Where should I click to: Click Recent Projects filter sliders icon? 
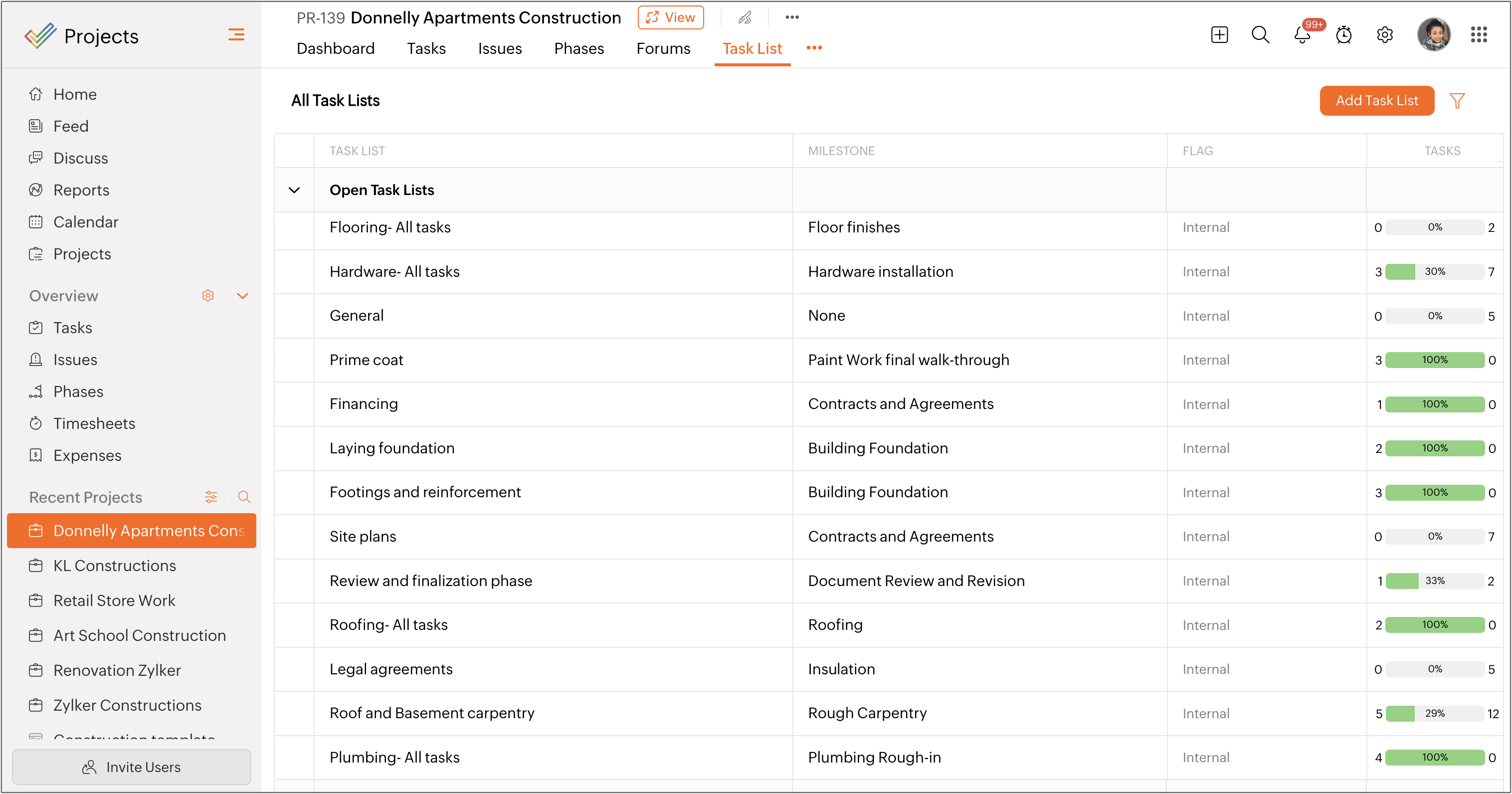coord(211,497)
